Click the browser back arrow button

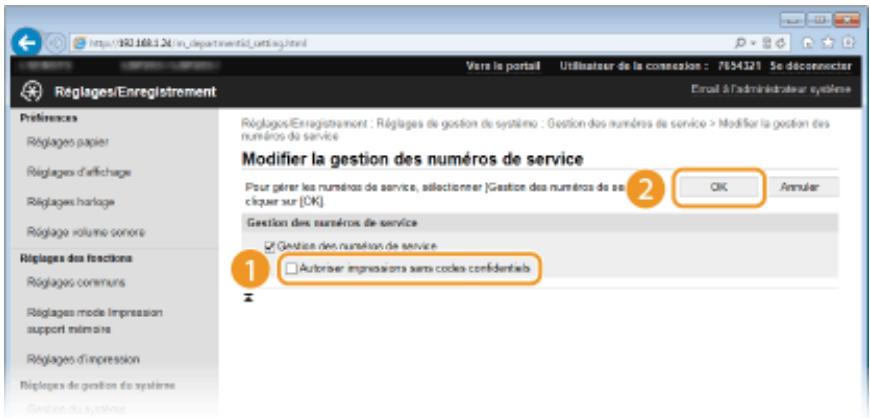coord(26,43)
